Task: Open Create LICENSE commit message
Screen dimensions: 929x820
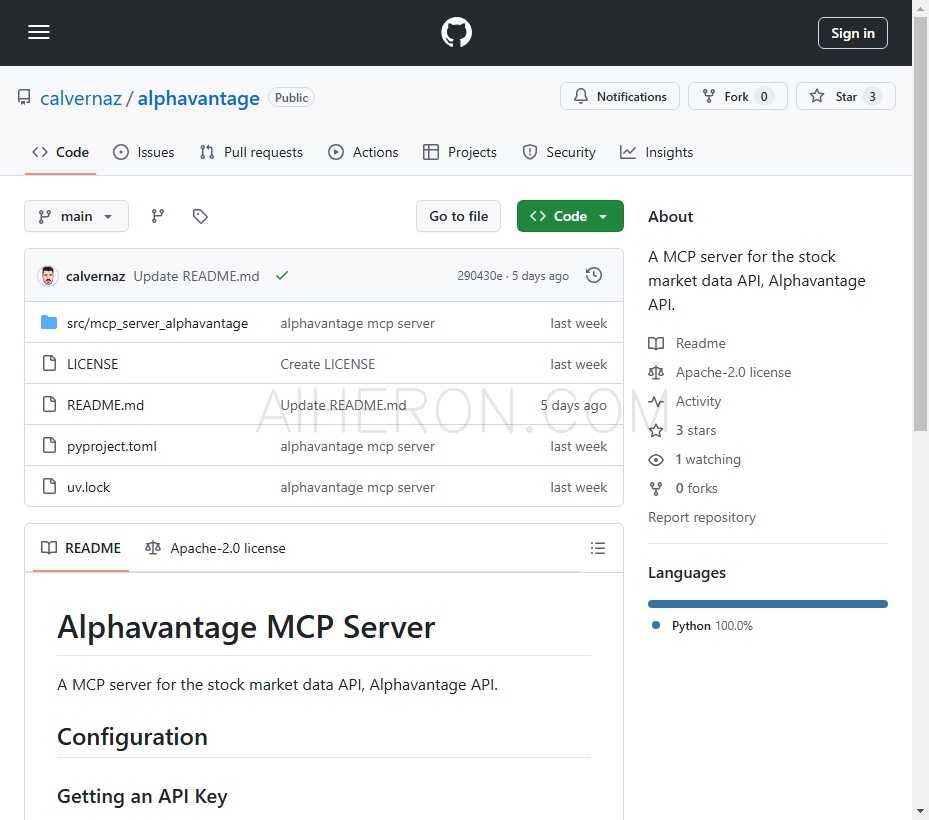Action: [328, 364]
